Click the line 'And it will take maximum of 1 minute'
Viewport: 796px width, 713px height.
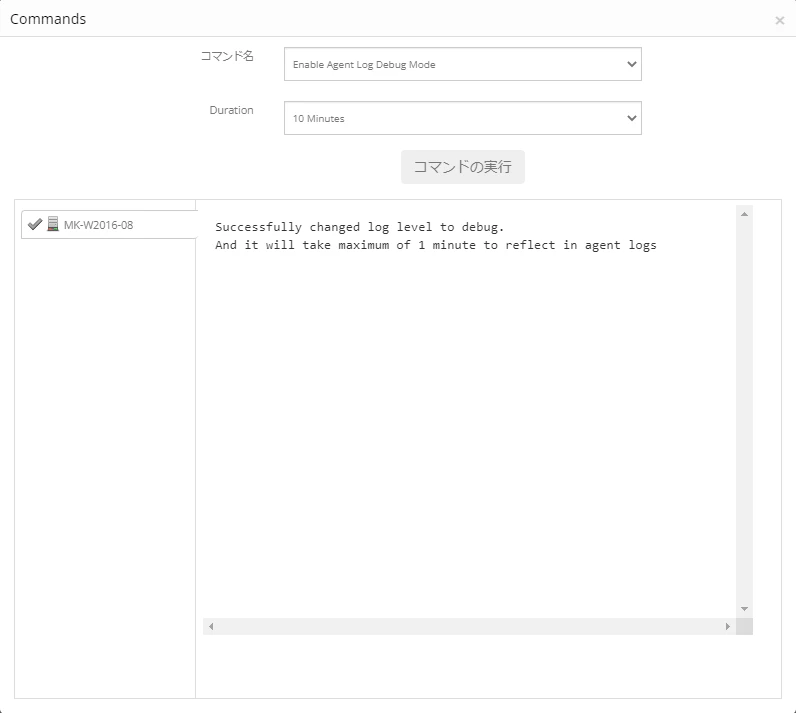pos(436,245)
